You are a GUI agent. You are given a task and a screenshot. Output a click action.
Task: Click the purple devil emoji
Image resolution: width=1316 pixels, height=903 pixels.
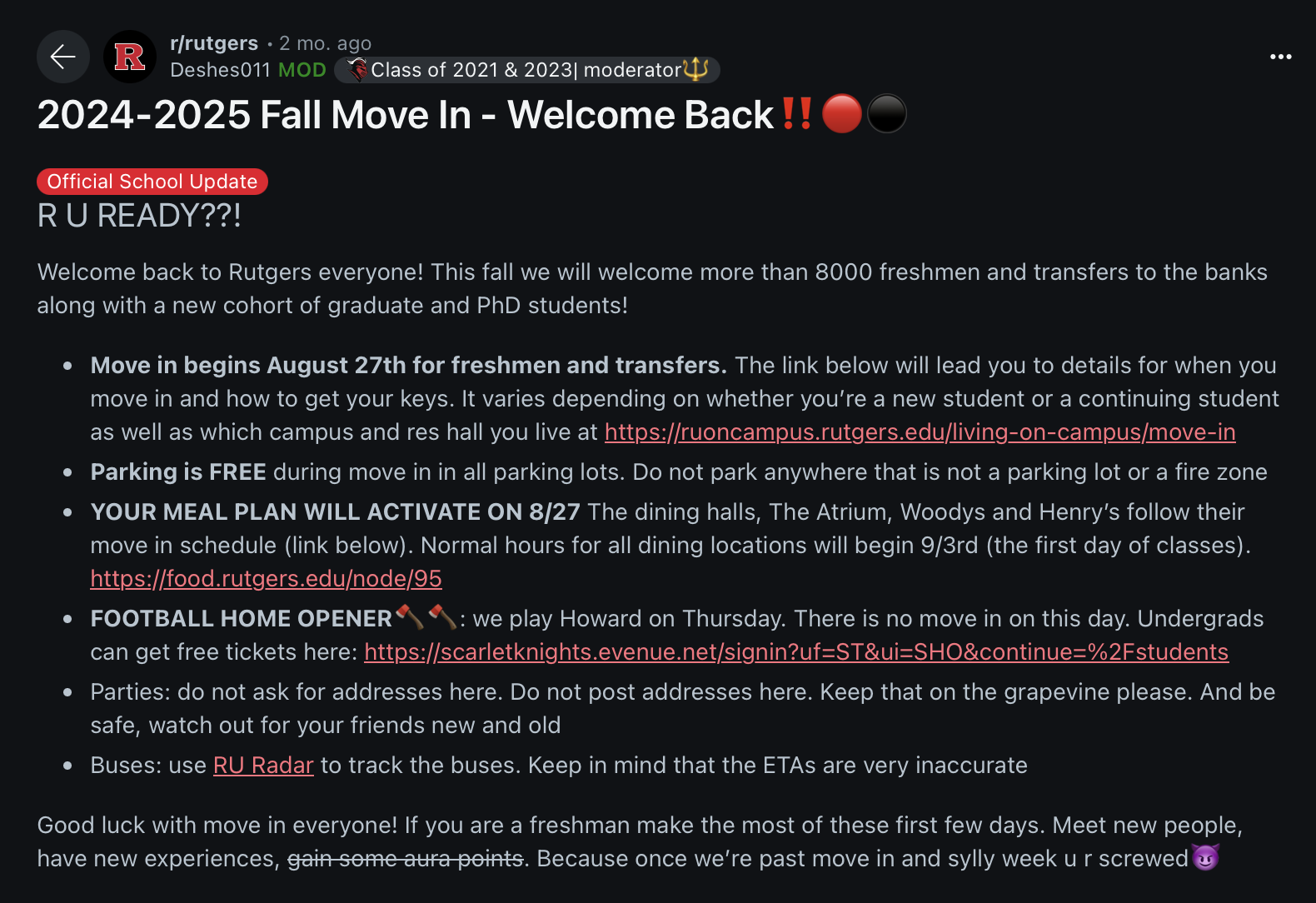[x=1205, y=857]
